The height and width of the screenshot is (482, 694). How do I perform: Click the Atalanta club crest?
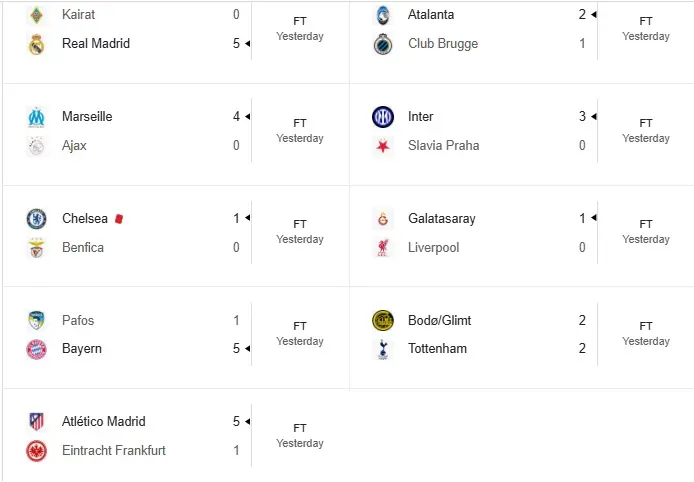click(x=383, y=15)
